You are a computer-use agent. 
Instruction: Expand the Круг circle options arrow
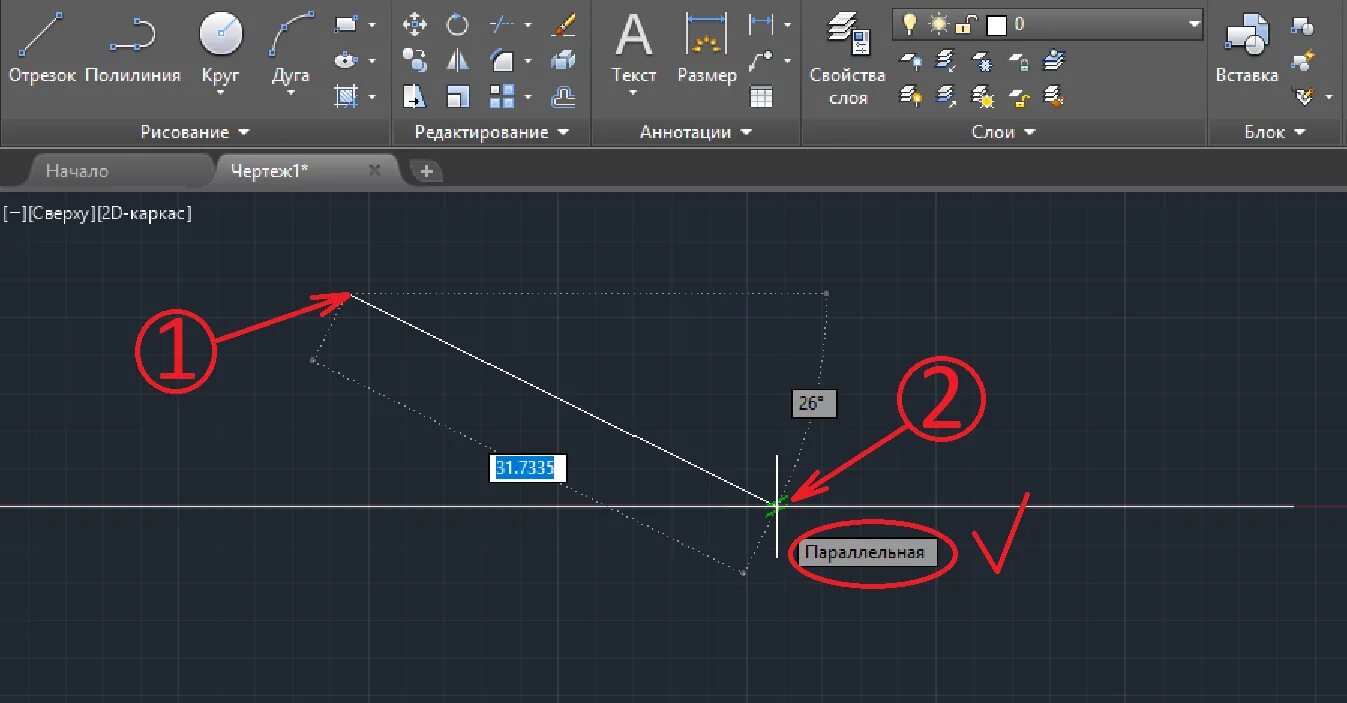click(221, 93)
